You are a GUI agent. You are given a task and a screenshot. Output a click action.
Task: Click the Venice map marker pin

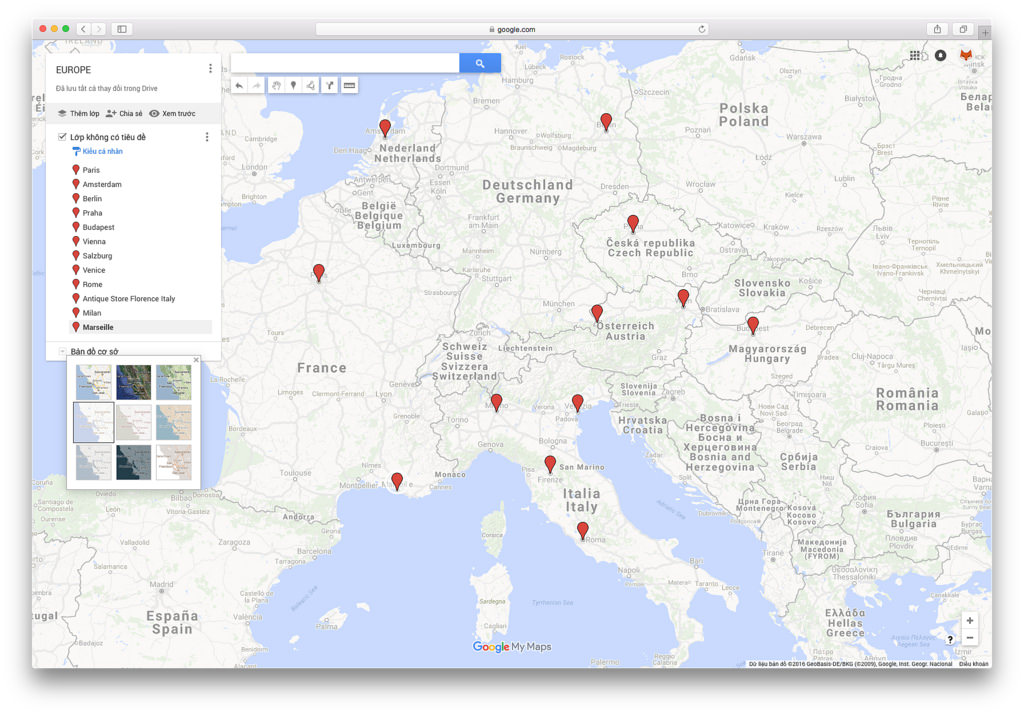pos(577,402)
